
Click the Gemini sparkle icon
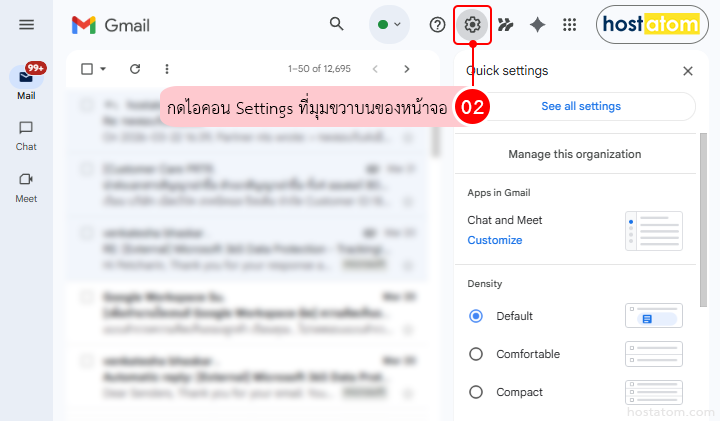click(x=537, y=25)
